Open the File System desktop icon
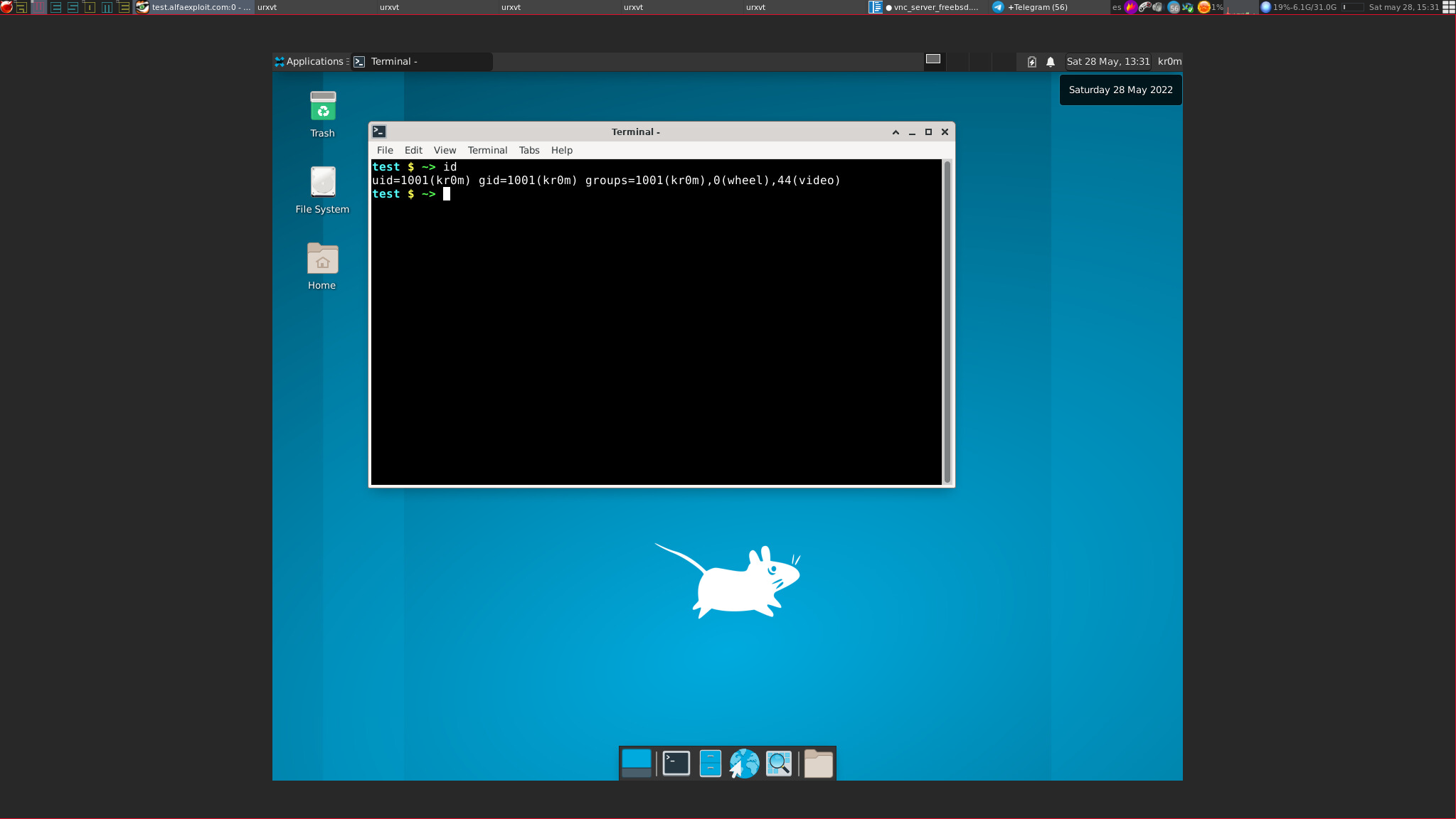The width and height of the screenshot is (1456, 819). (322, 183)
